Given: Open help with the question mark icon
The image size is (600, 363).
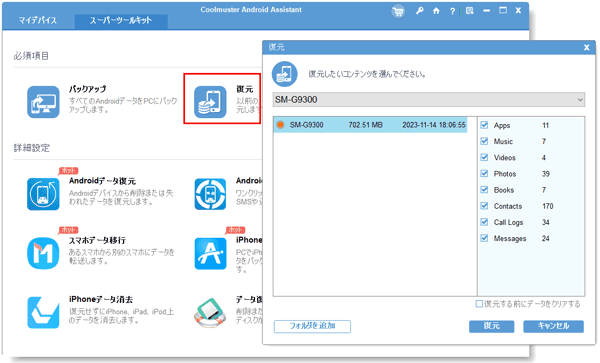Looking at the screenshot, I should pyautogui.click(x=452, y=11).
